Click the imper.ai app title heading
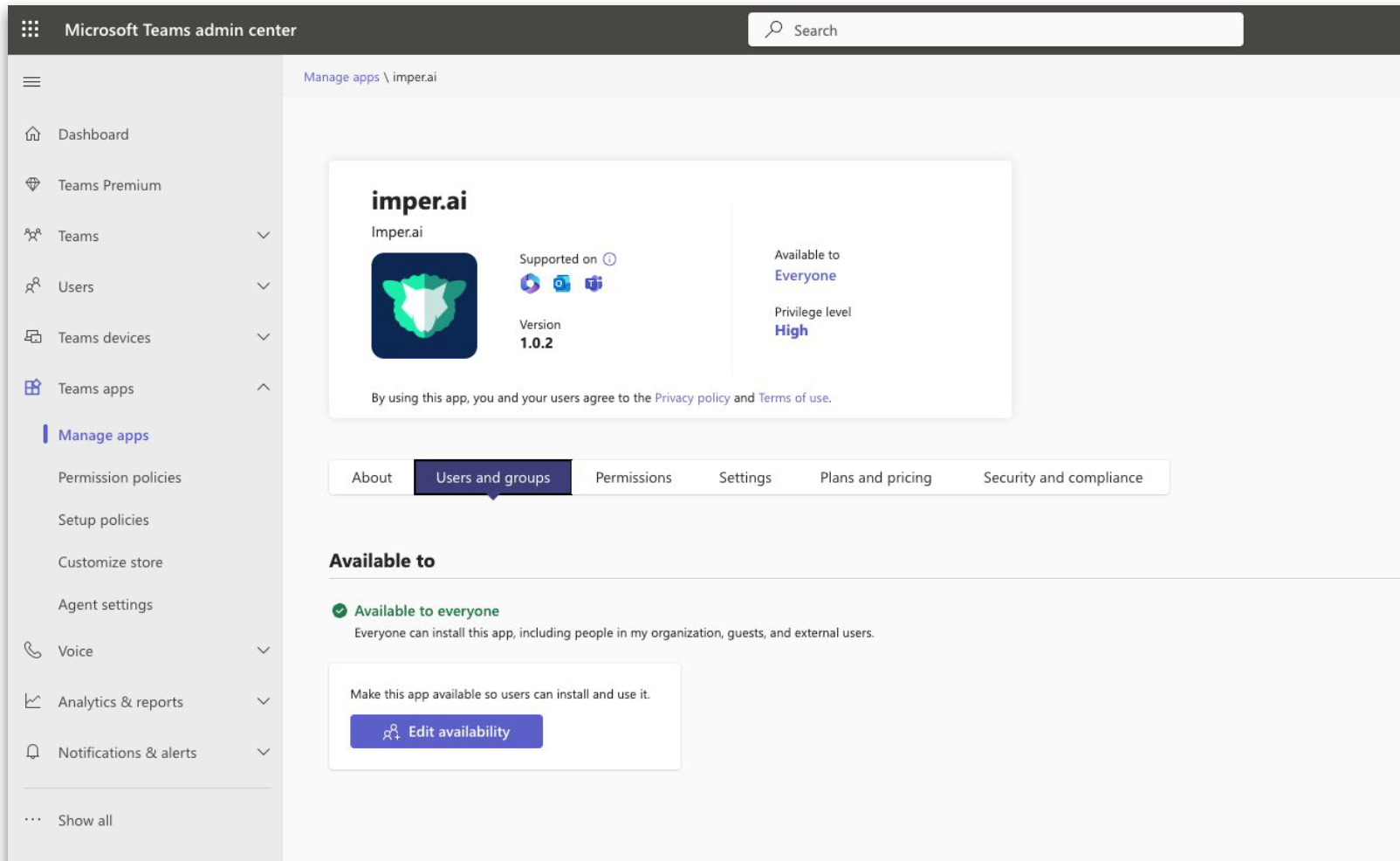Screen dimensions: 1400x861 [419, 201]
